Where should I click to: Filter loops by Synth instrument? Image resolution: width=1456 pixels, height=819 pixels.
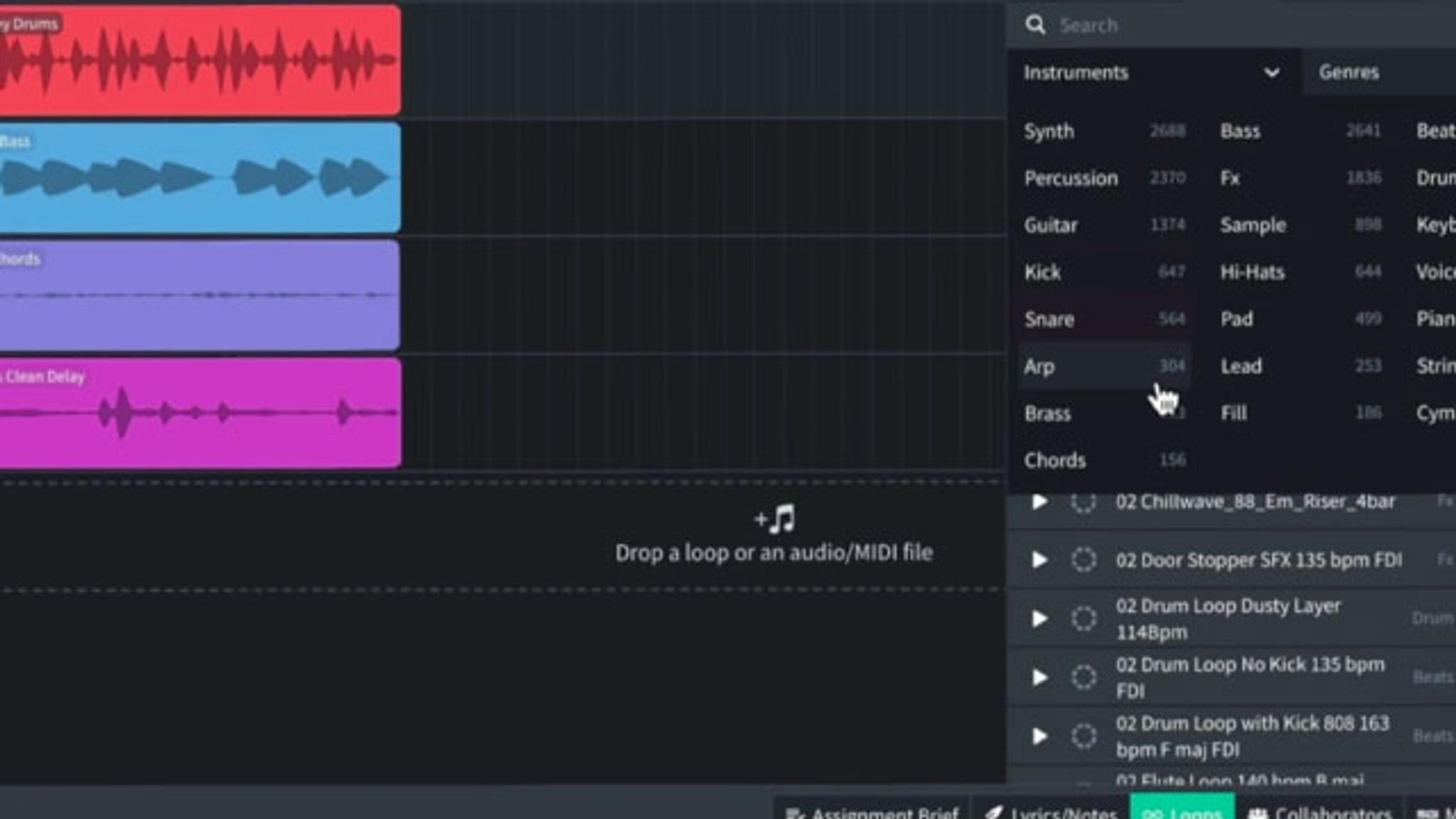[x=1049, y=132]
